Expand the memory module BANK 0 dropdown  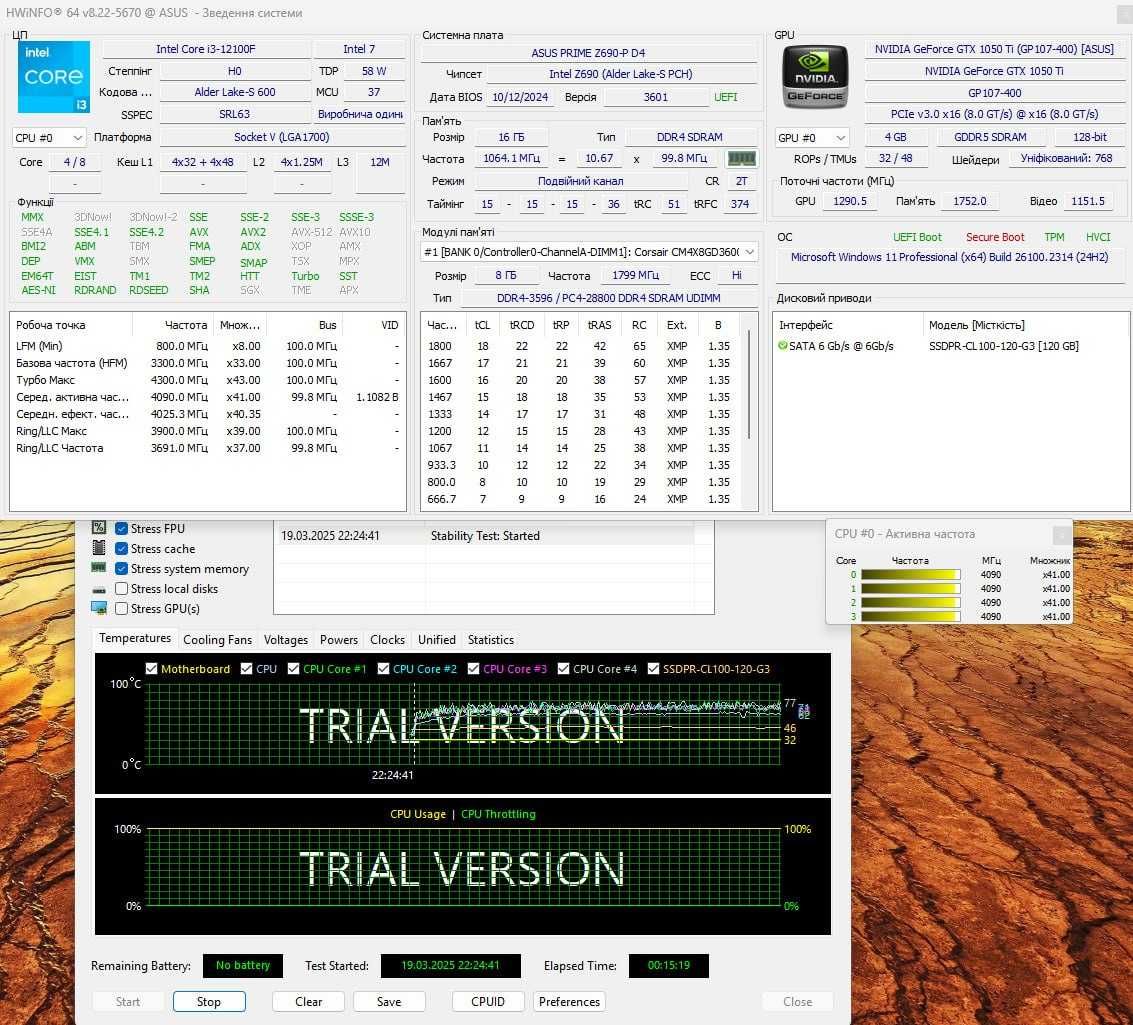point(589,252)
